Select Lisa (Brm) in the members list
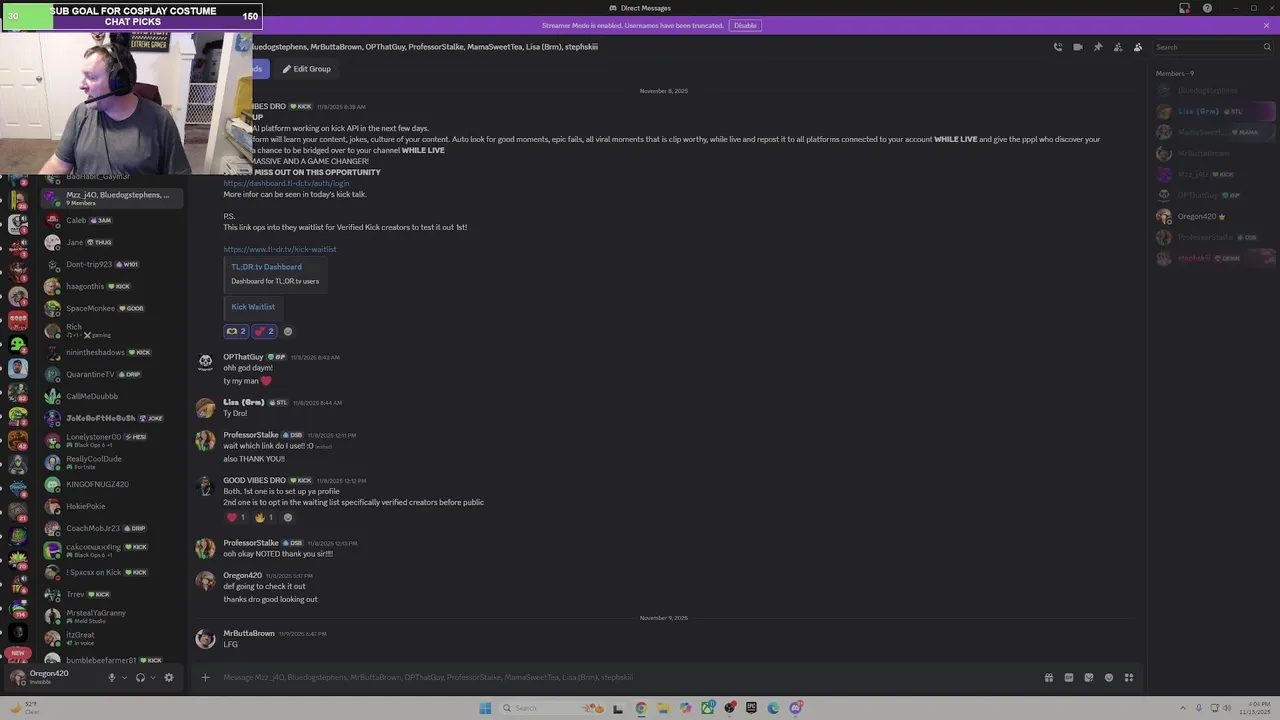Screen dimensions: 1280x720 click(1214, 111)
